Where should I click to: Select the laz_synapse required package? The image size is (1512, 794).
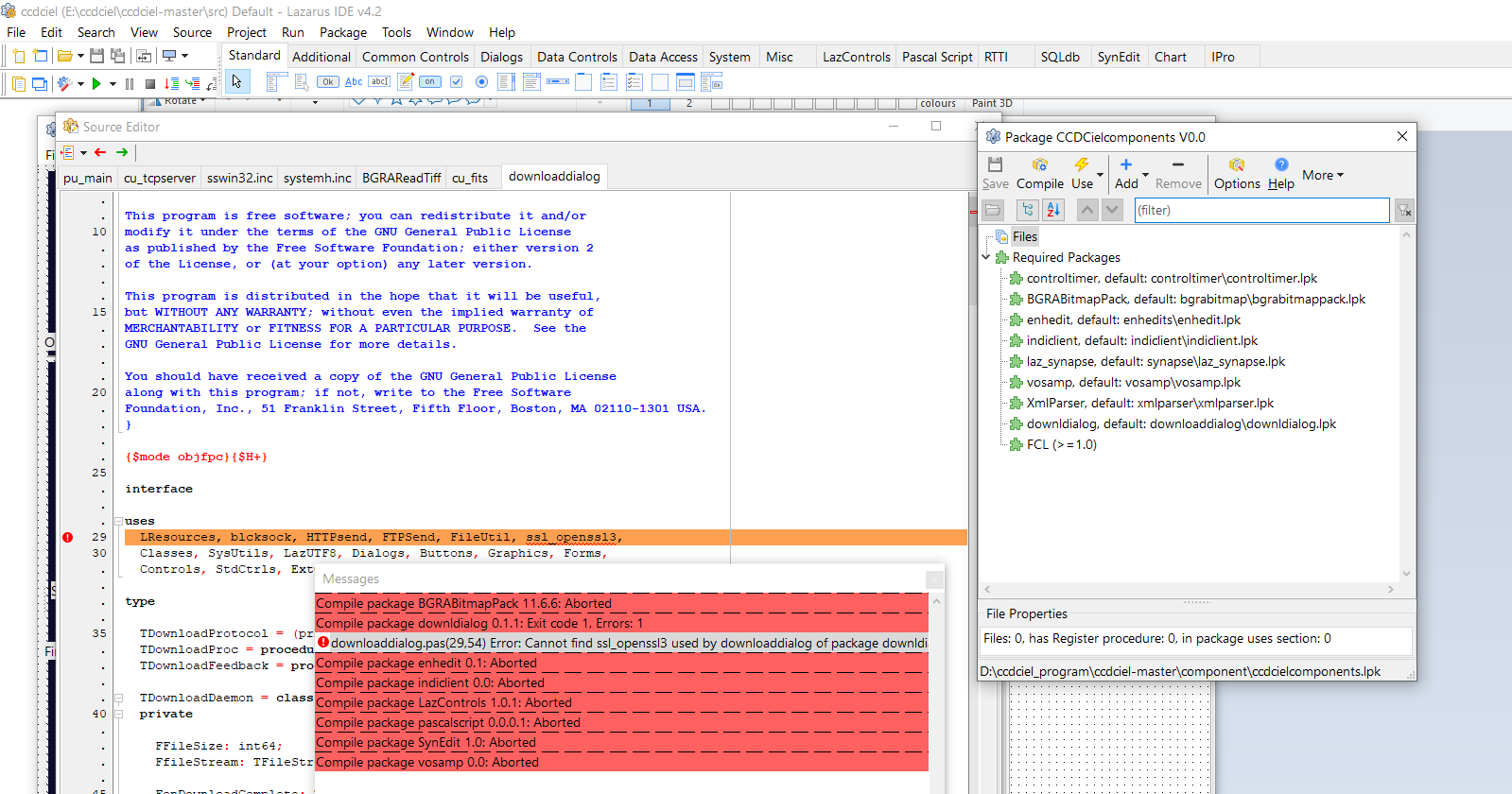[x=1156, y=361]
